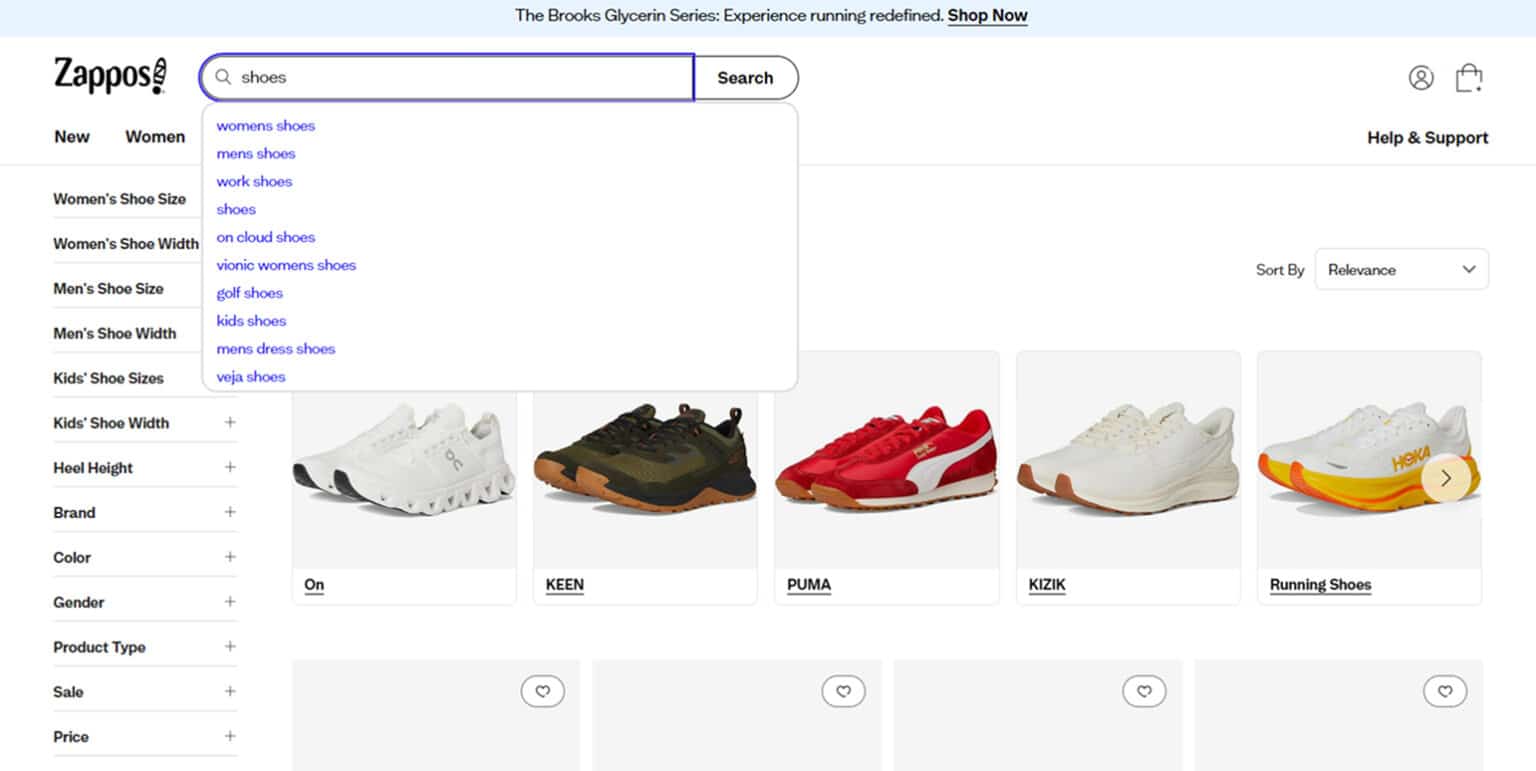Open the Women navigation menu
Viewport: 1536px width, 771px height.
tap(155, 137)
